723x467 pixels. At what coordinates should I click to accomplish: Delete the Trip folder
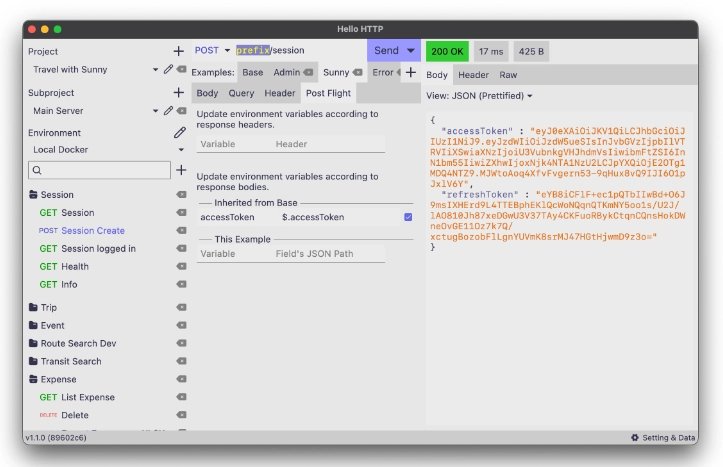point(182,307)
